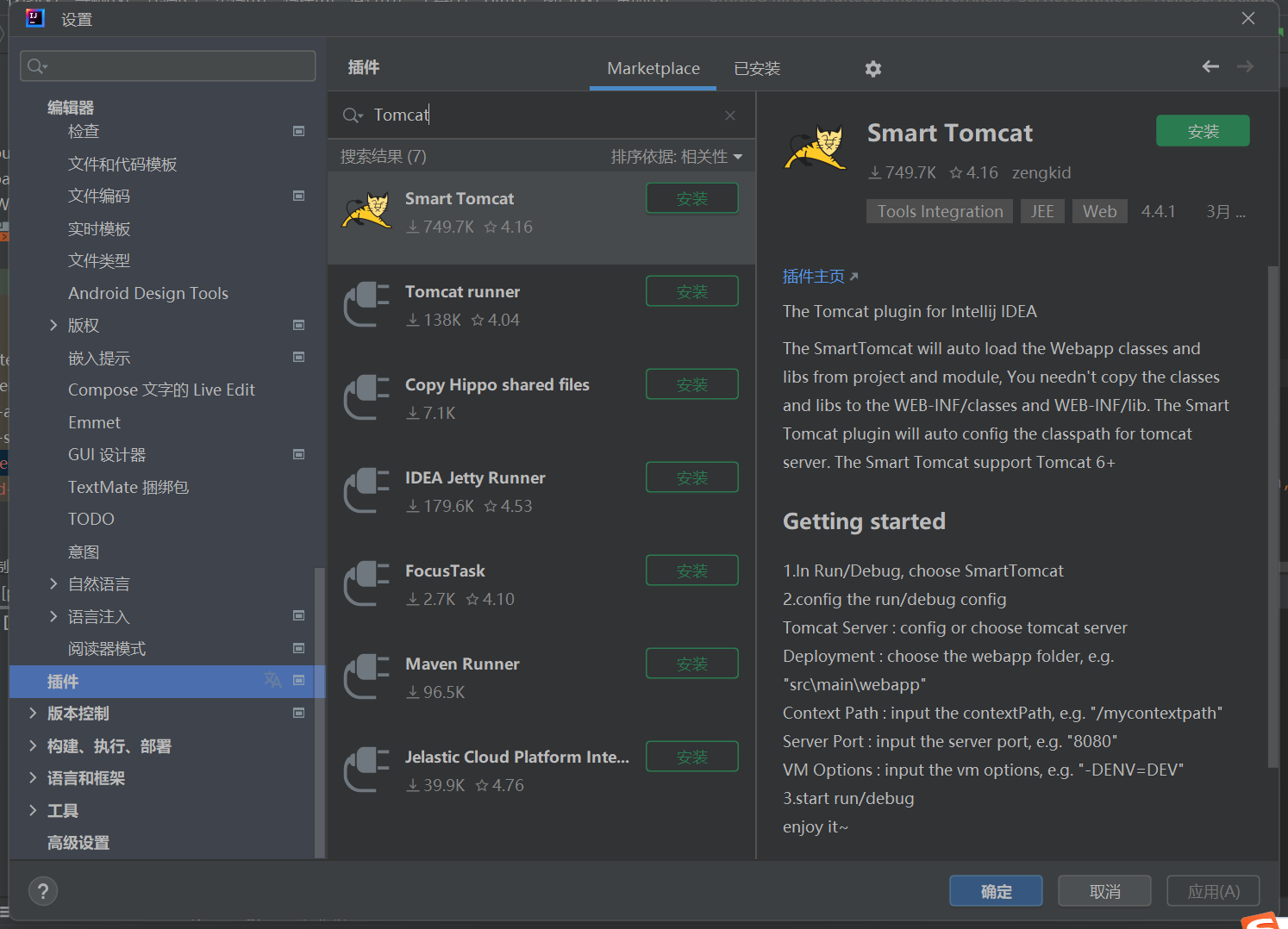Click the project-level icon beside 文件编码
Viewport: 1288px width, 929px height.
(299, 196)
